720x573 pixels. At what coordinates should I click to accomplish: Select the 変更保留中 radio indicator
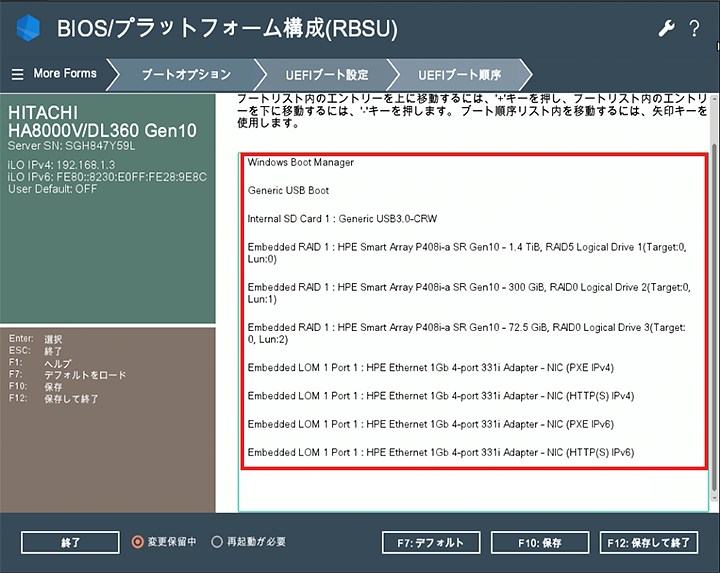click(x=137, y=542)
